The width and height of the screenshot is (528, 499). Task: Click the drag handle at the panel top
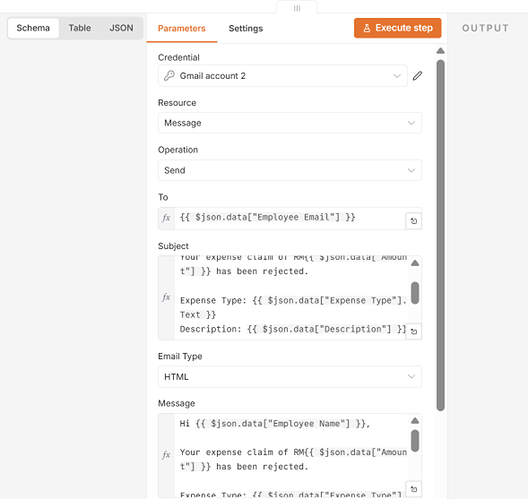pos(297,8)
